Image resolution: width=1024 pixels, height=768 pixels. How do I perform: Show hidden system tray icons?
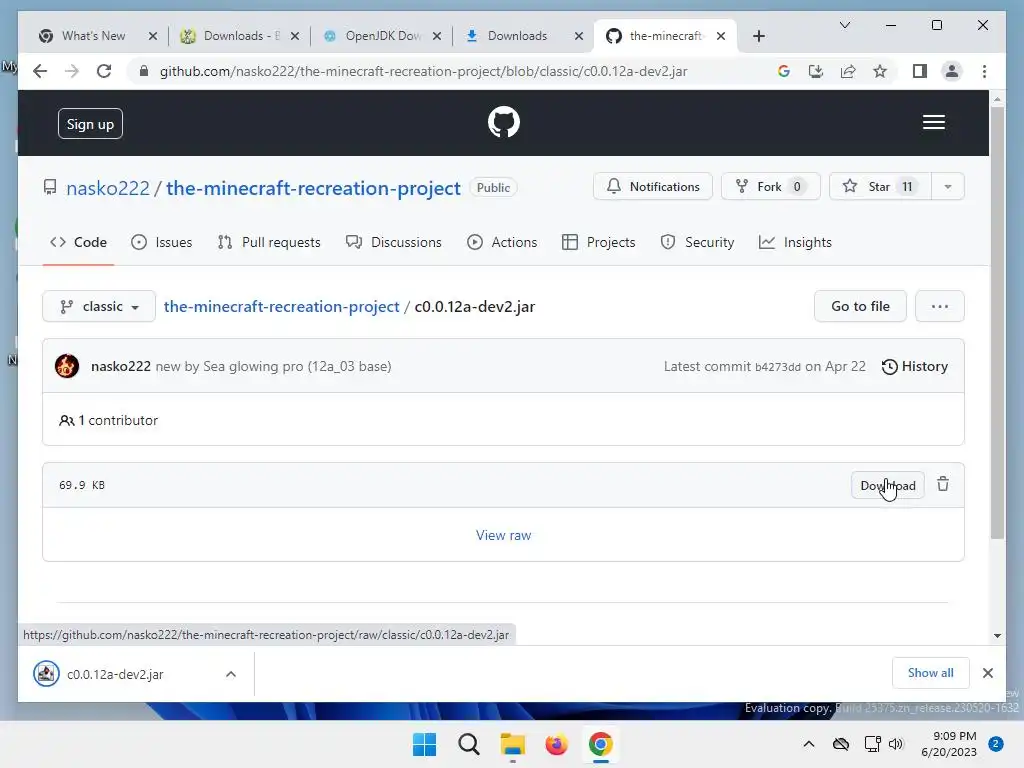pyautogui.click(x=808, y=744)
